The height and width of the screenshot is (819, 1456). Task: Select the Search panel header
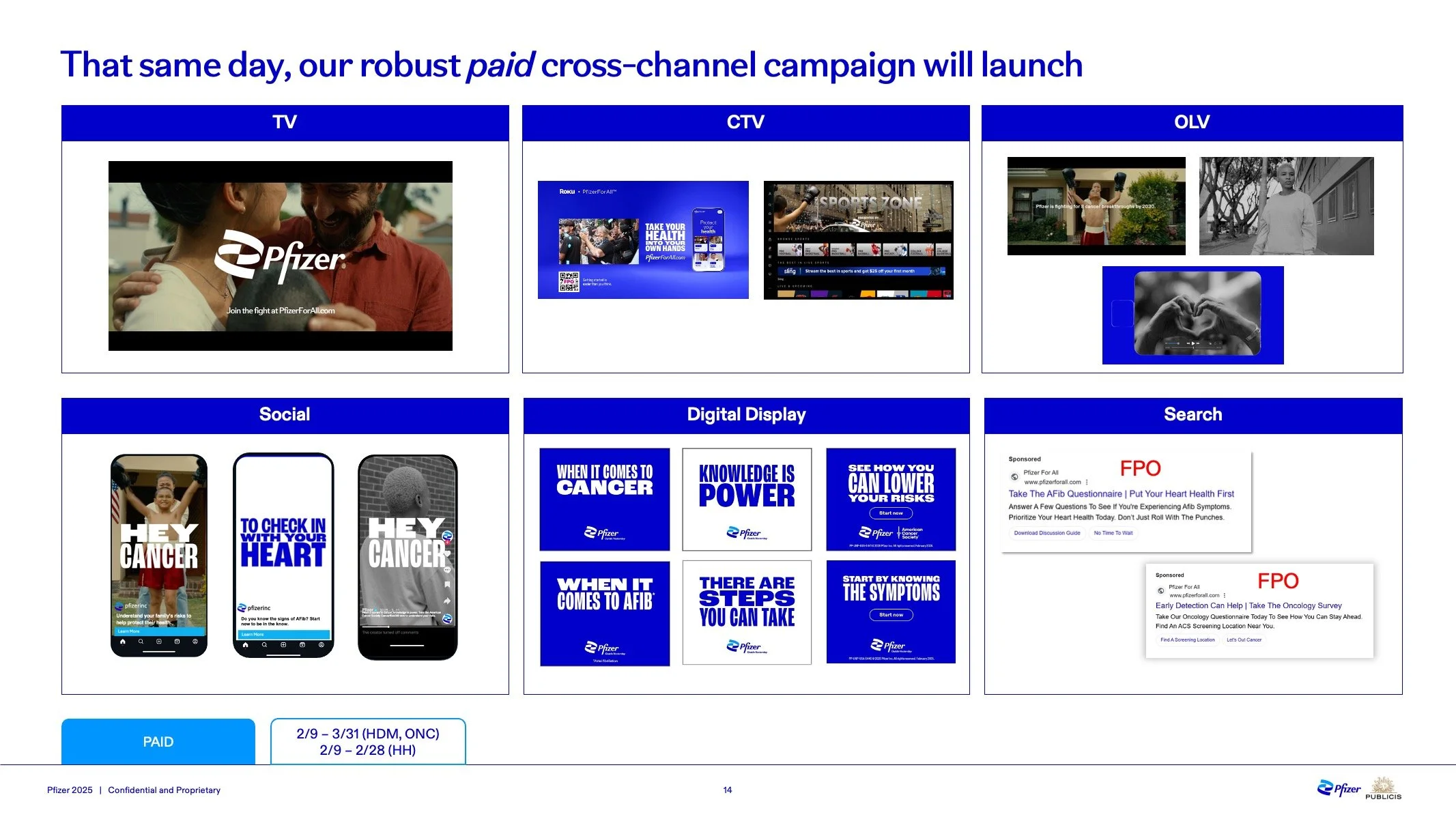(x=1193, y=415)
